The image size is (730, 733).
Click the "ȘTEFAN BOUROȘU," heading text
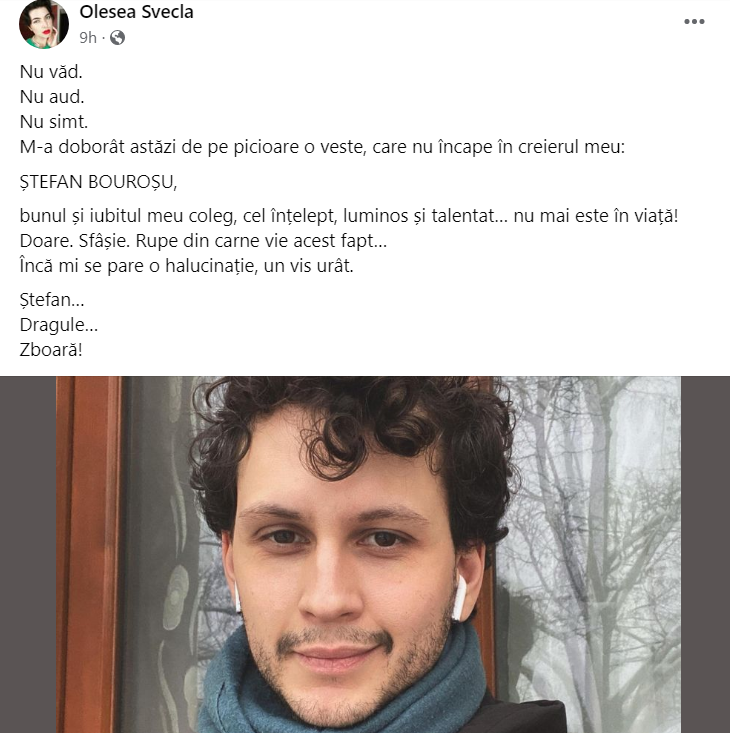pyautogui.click(x=98, y=182)
